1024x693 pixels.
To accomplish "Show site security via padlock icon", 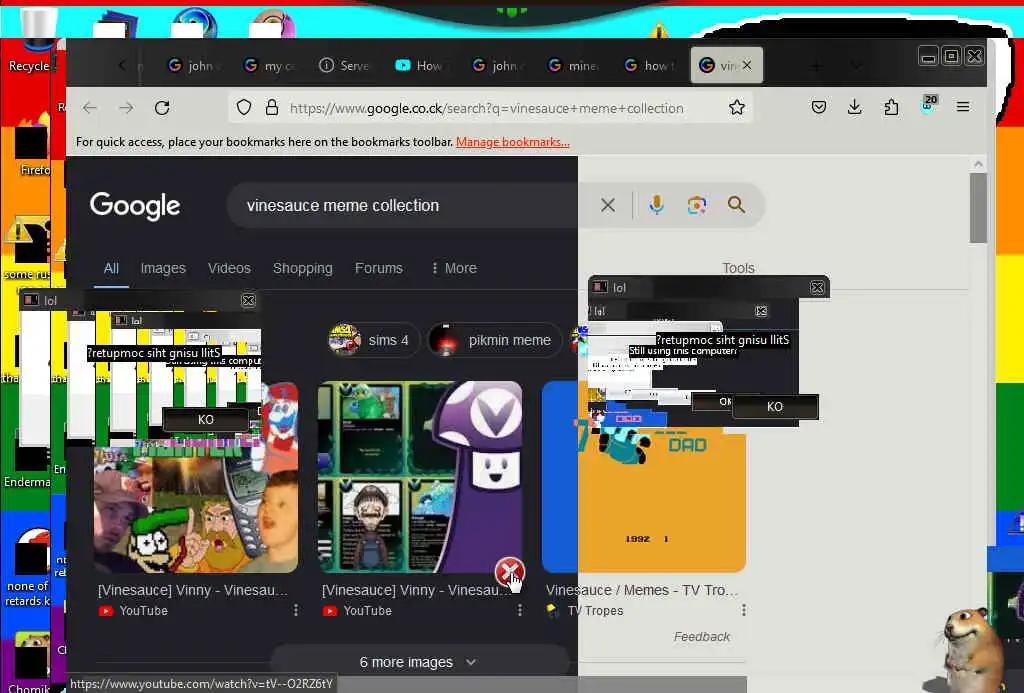I will coord(272,108).
